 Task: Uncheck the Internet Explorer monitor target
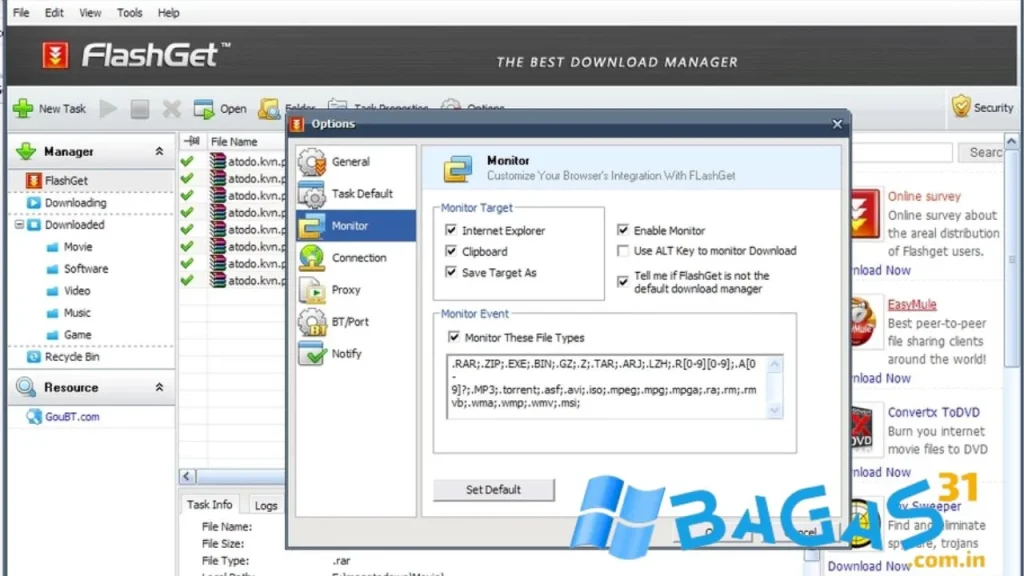[451, 230]
